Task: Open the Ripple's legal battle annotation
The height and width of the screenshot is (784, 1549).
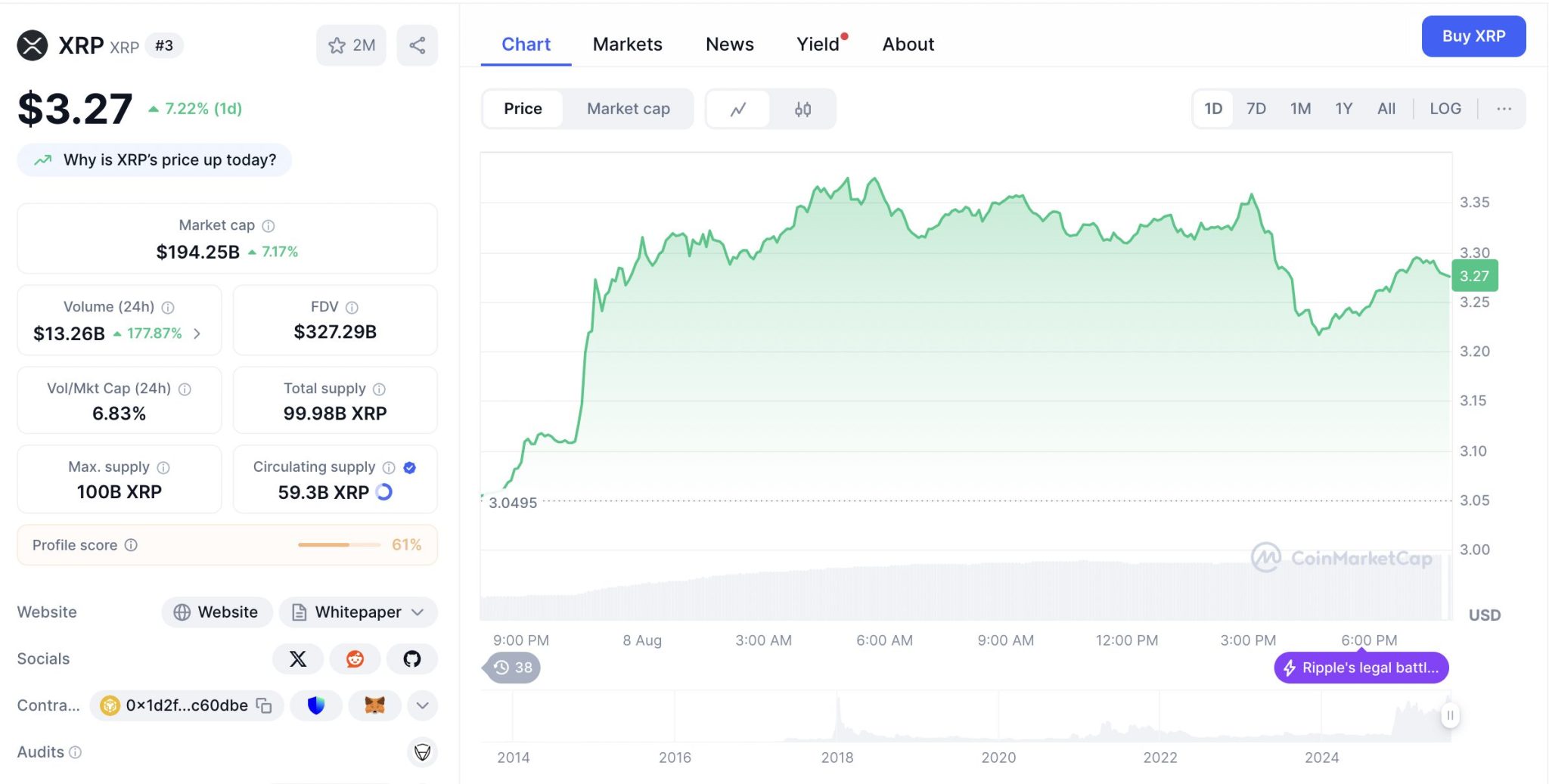Action: [1361, 668]
